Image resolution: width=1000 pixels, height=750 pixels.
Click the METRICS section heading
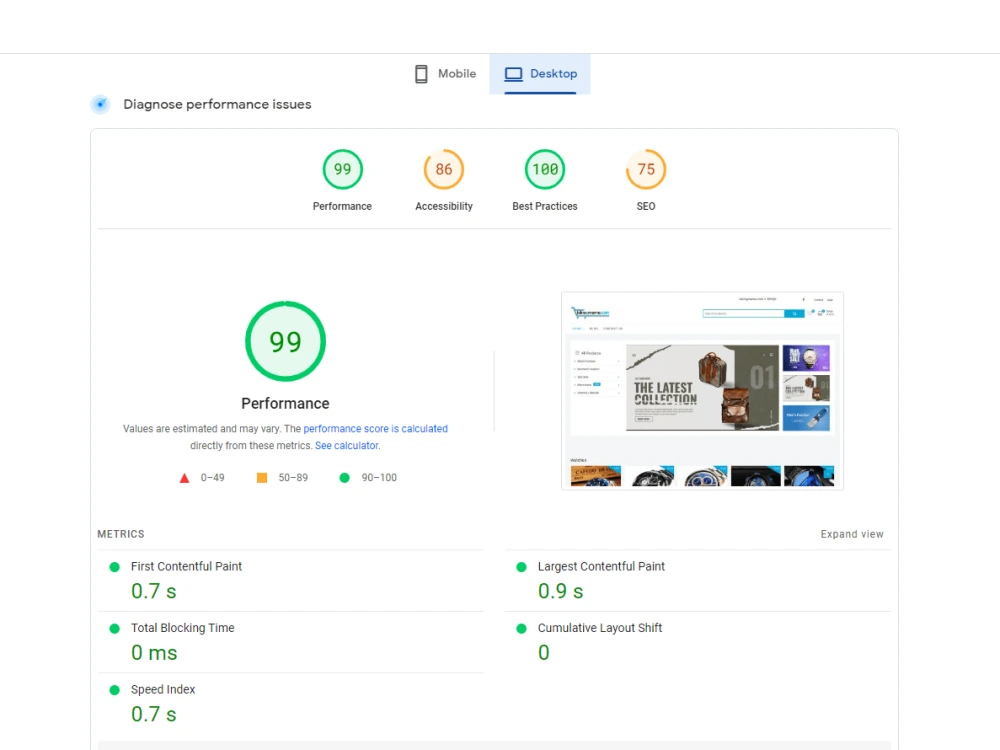coord(121,534)
